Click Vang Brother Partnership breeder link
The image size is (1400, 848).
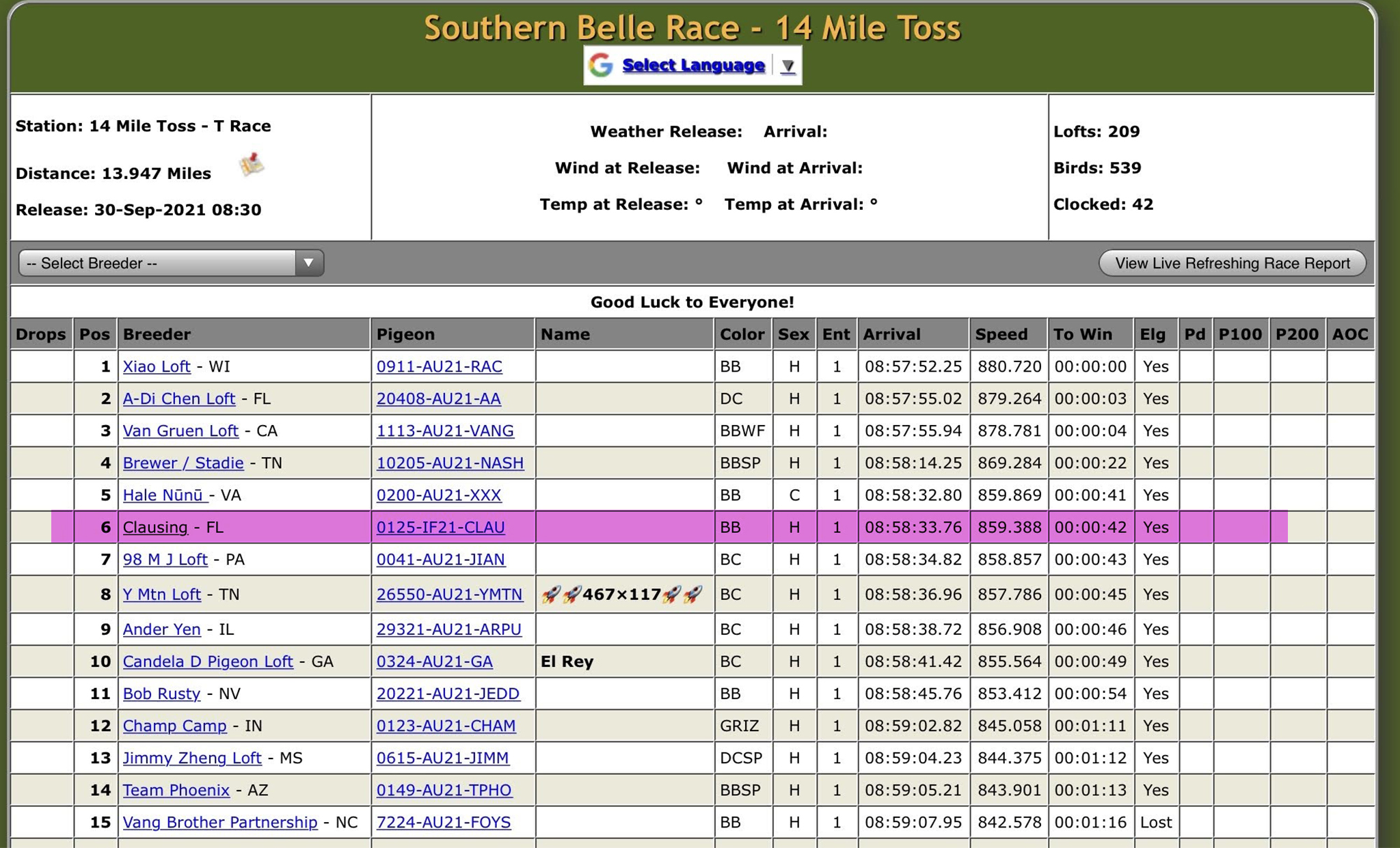coord(220,822)
